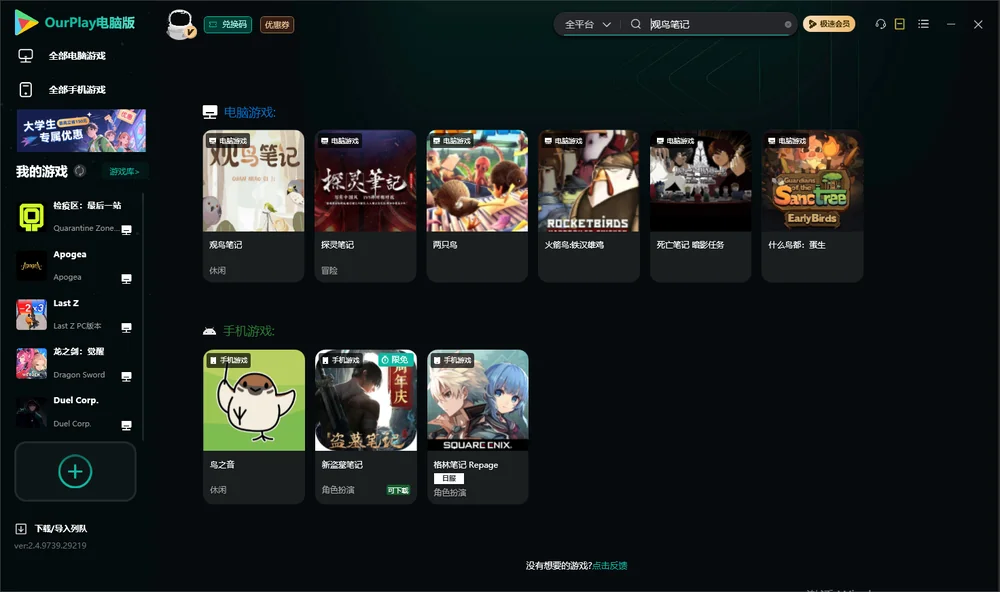The image size is (1000, 592).
Task: Go to 游戏库 library link
Action: pyautogui.click(x=124, y=172)
